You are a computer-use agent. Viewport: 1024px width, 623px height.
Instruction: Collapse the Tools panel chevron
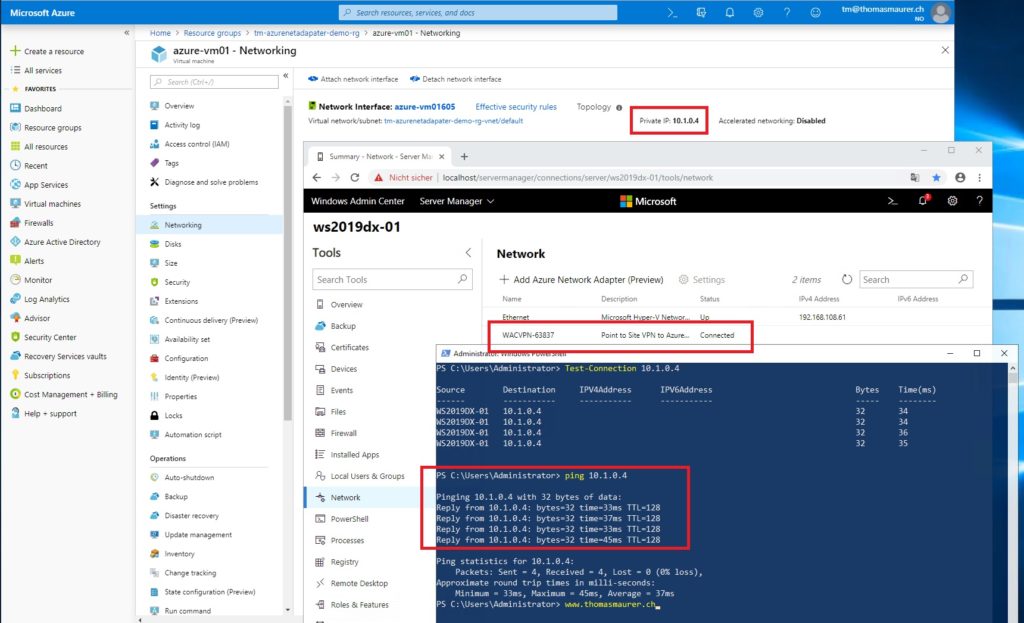(468, 253)
